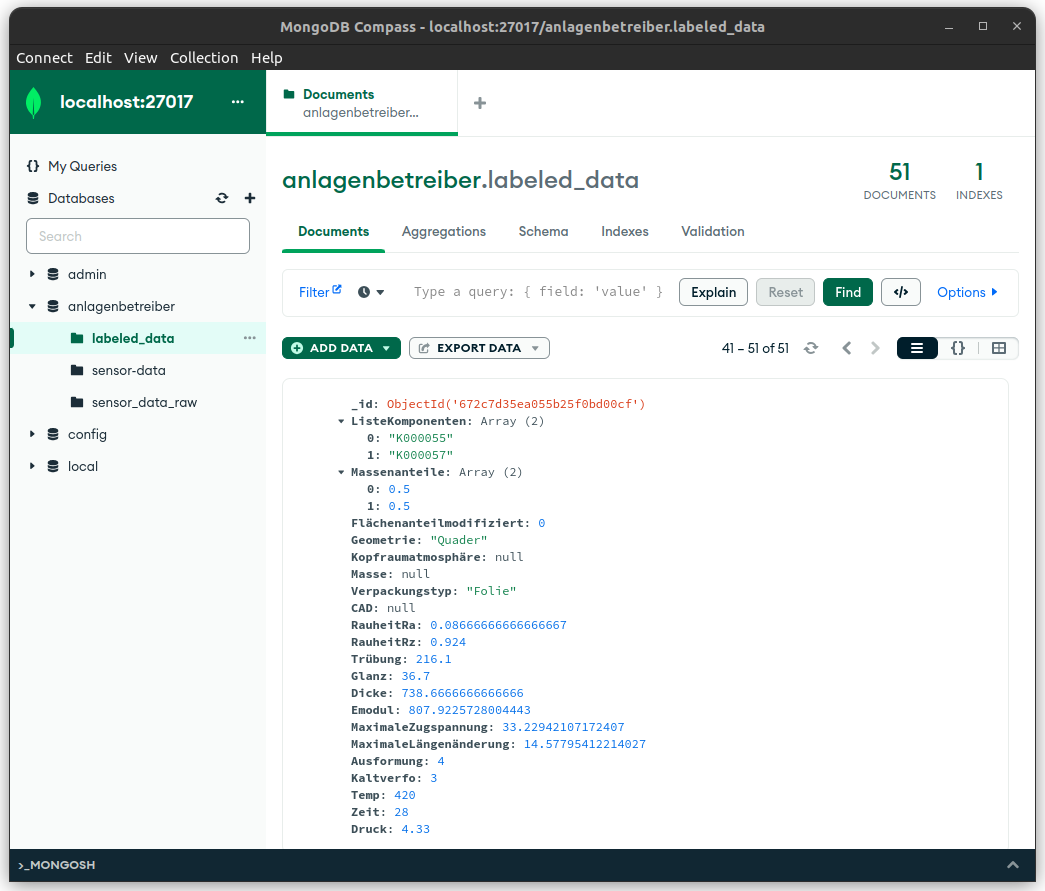This screenshot has height=891, width=1045.
Task: Switch to the Validation tab
Action: pyautogui.click(x=712, y=232)
